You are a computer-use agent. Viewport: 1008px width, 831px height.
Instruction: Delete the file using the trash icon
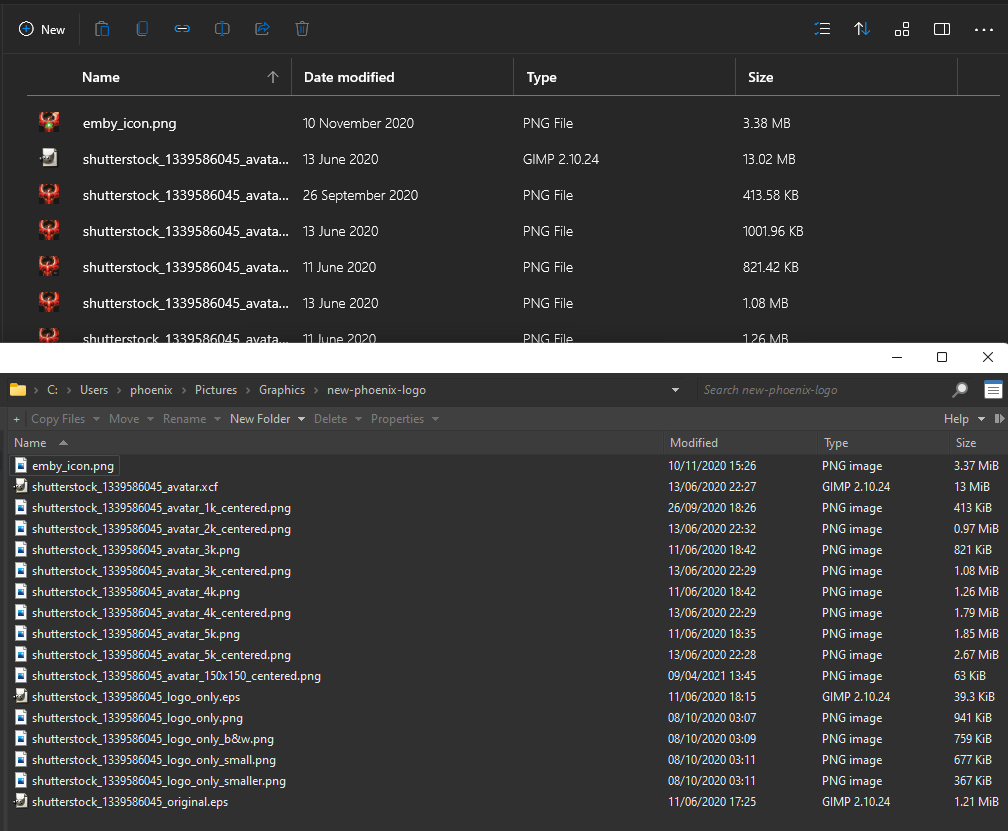[302, 28]
